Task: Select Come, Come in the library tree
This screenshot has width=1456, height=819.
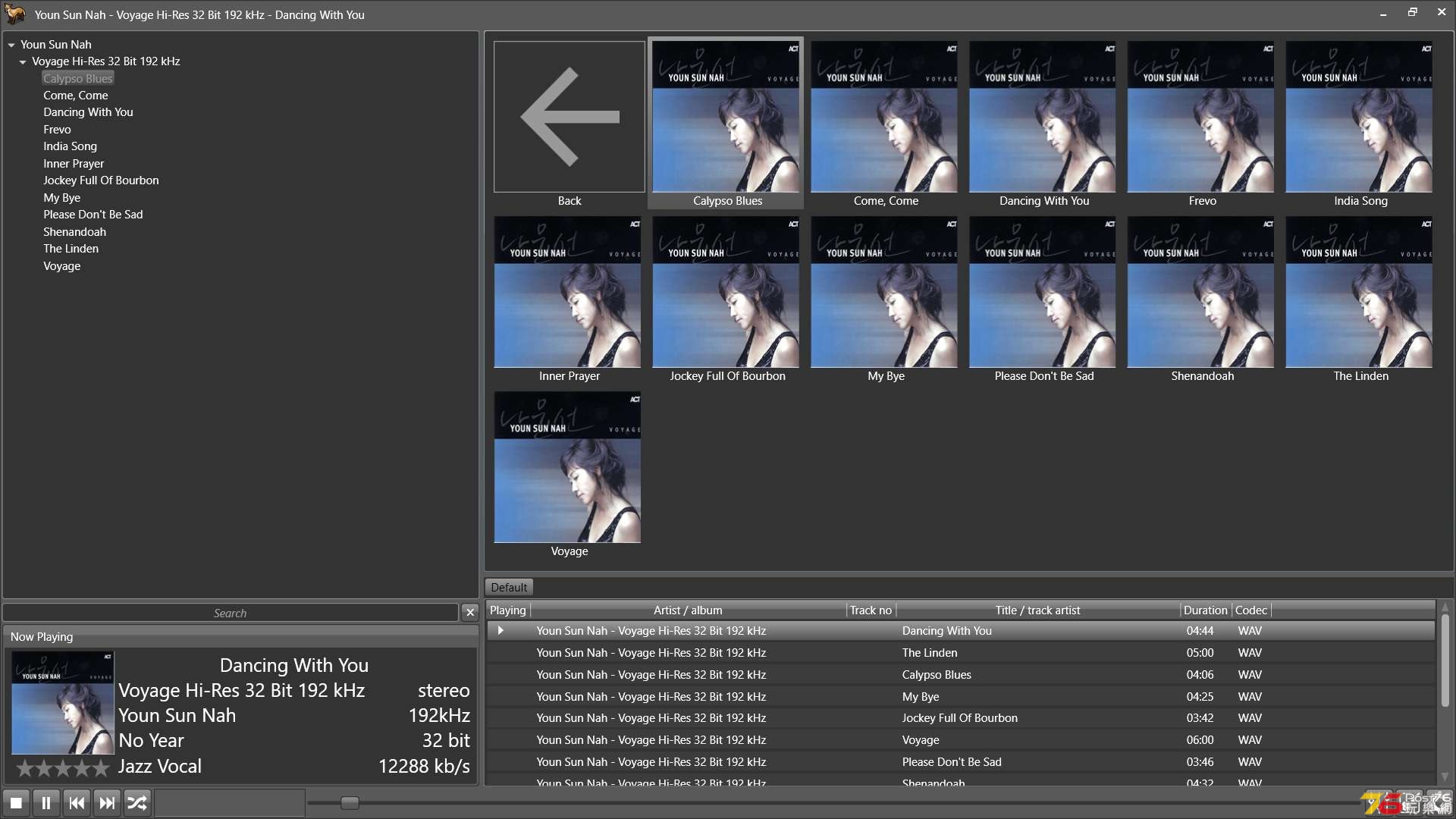Action: (75, 96)
